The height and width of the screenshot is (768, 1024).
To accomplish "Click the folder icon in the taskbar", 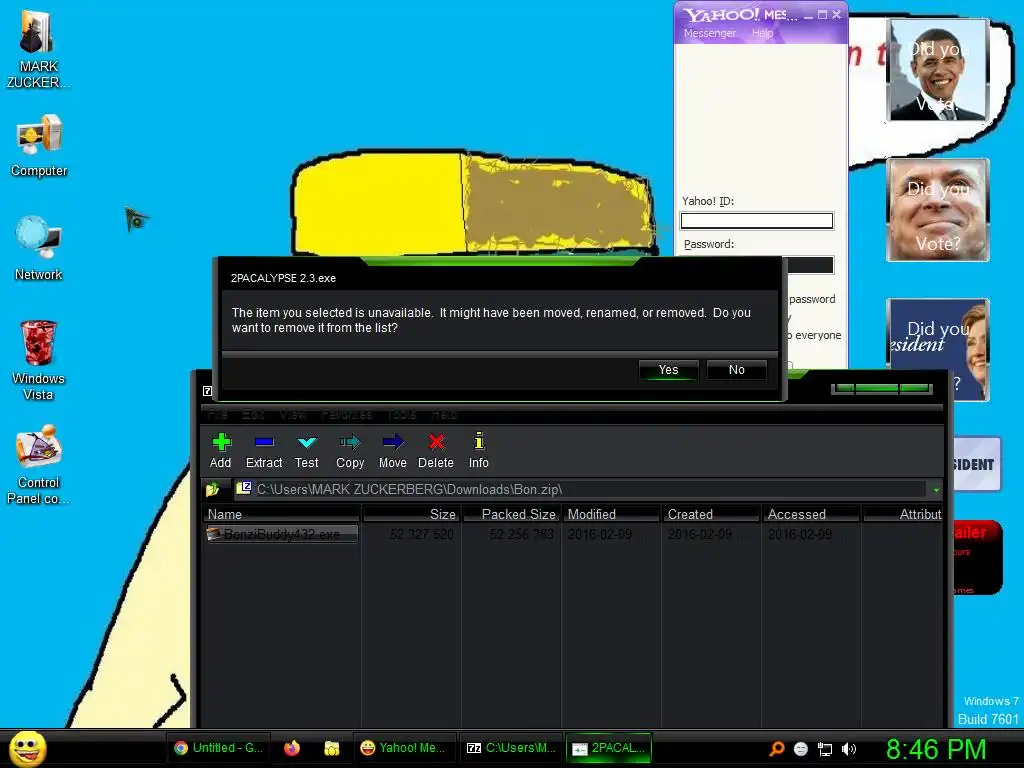I will (332, 748).
